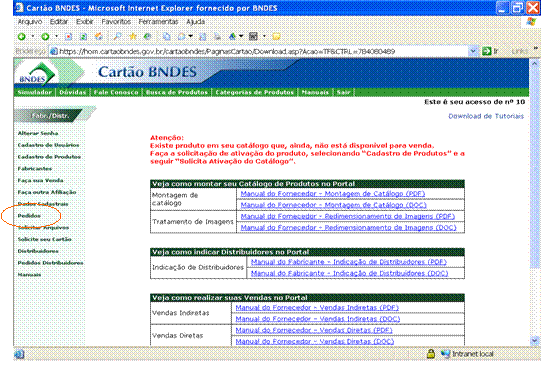Click Solicite seu Cartão sidebar link

(x=45, y=239)
